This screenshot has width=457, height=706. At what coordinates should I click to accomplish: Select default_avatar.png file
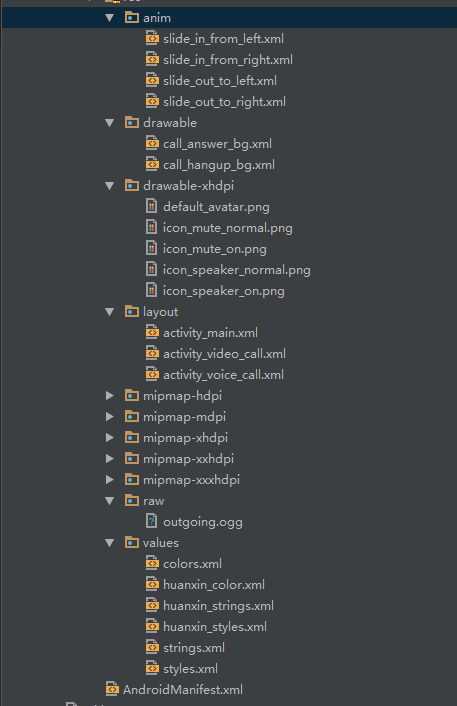point(216,207)
